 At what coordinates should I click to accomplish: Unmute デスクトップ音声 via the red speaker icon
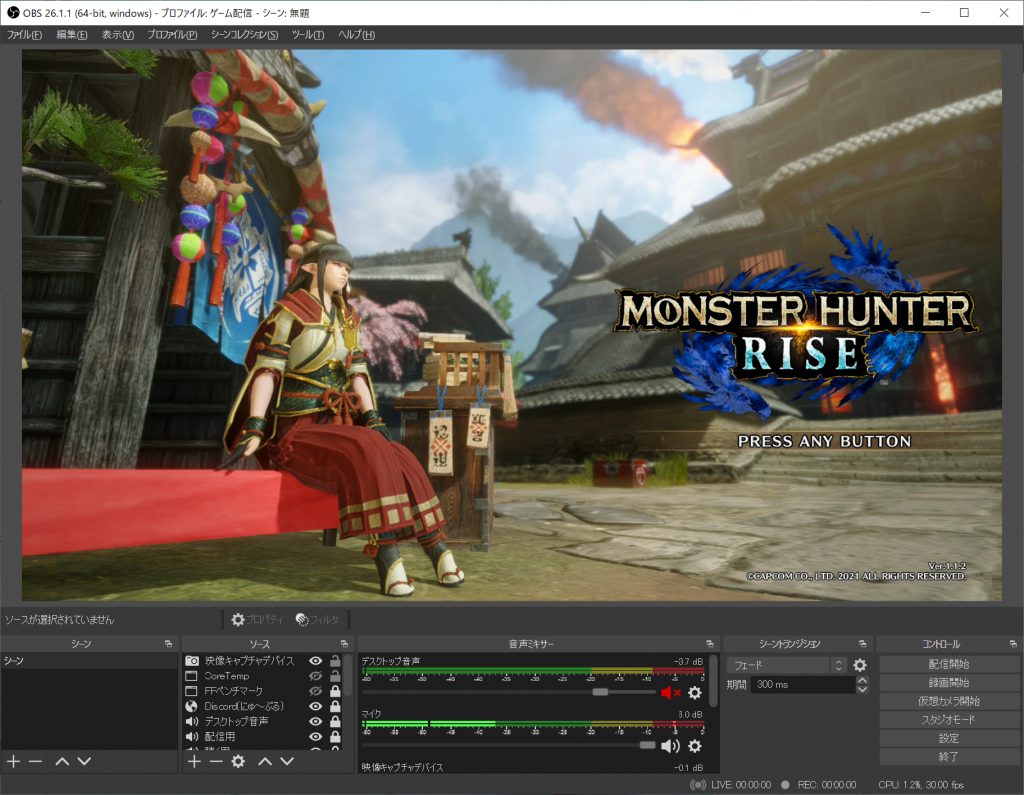(671, 692)
